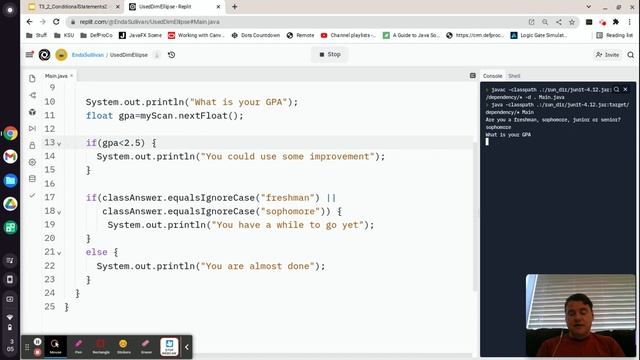The image size is (640, 360).
Task: Pause the screen recording
Action: click(x=38, y=342)
